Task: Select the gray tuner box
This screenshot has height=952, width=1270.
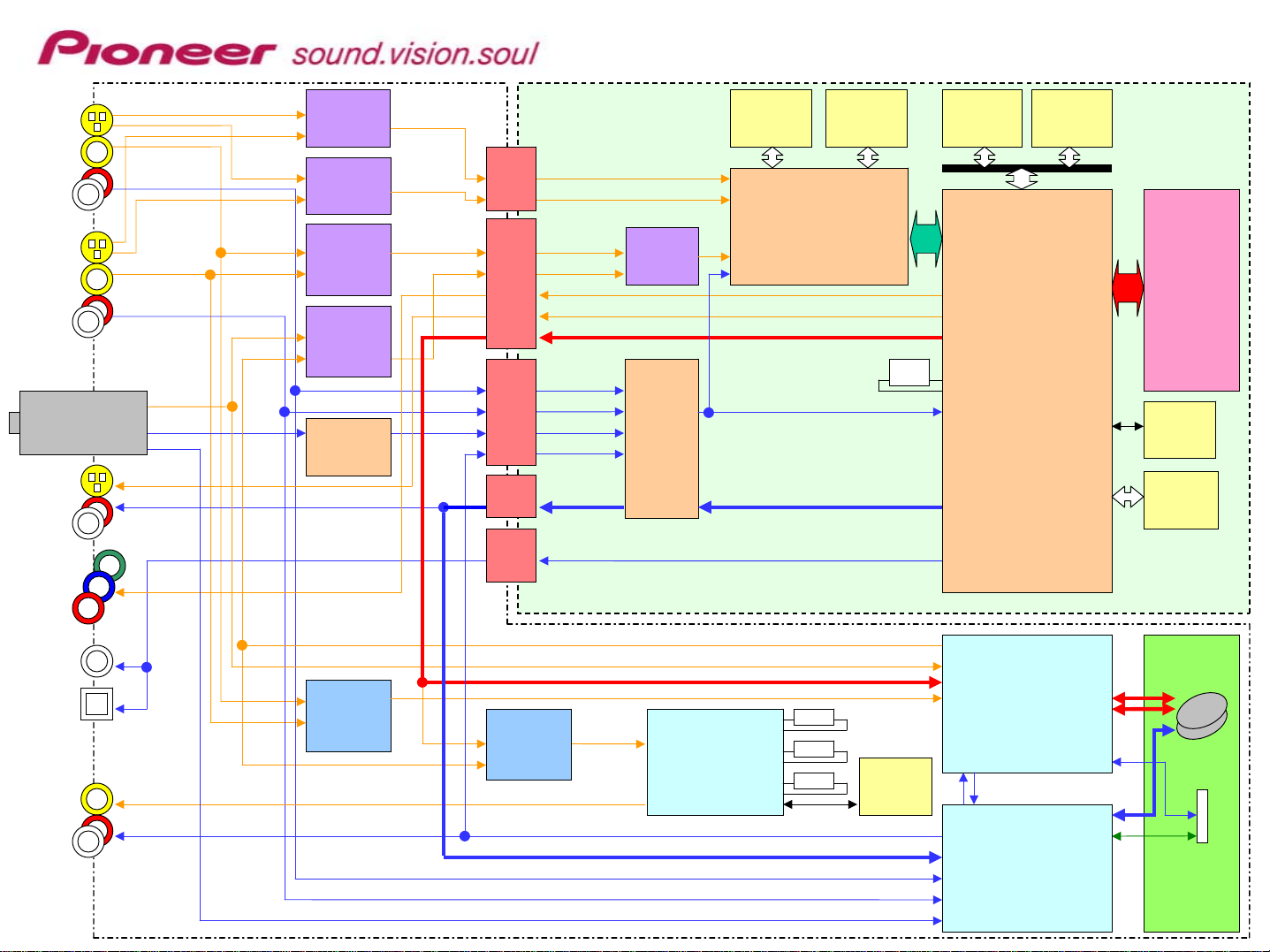Action: 83,423
